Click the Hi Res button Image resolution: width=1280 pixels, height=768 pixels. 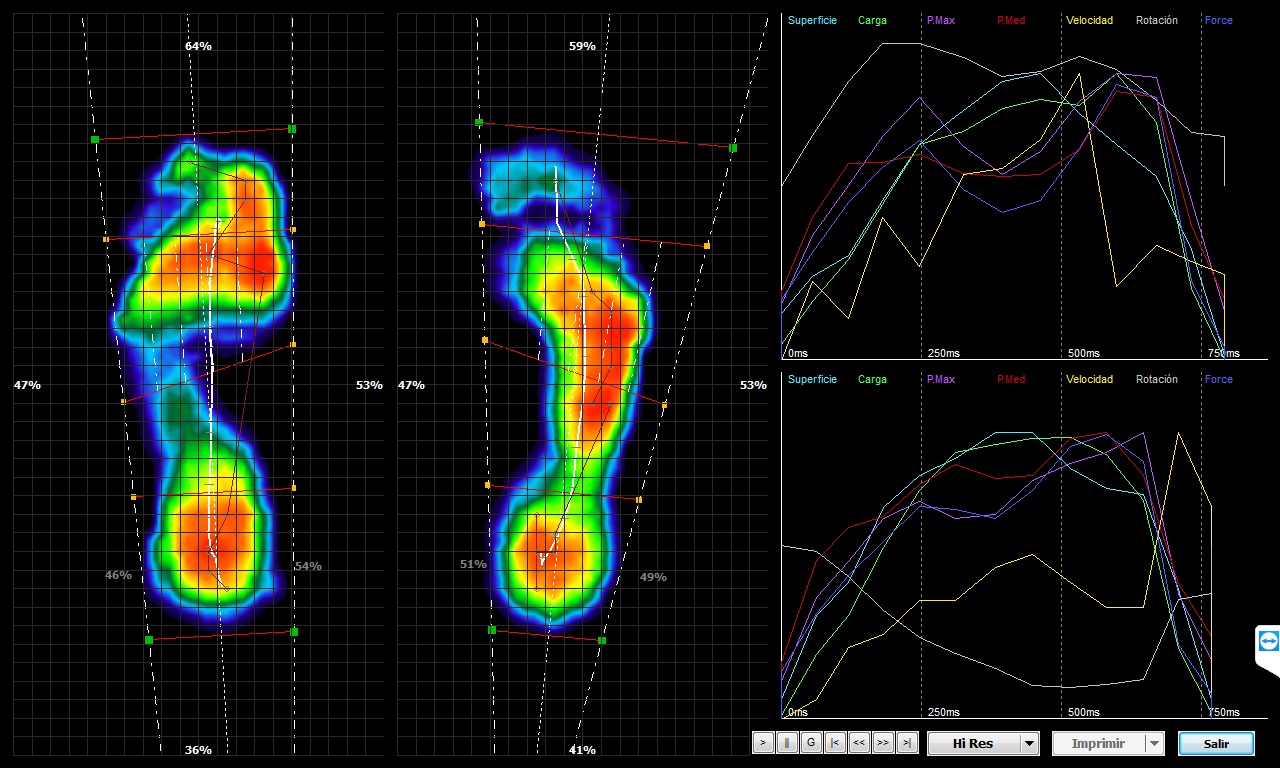pos(973,744)
